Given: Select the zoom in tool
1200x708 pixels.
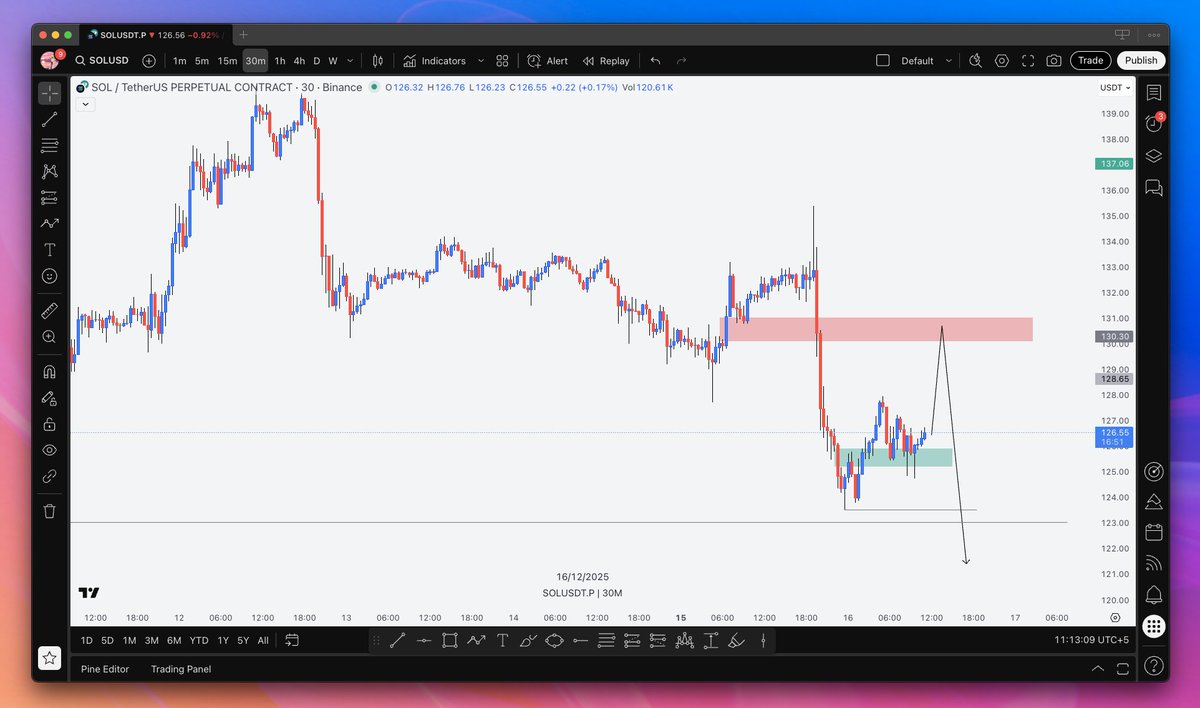Looking at the screenshot, I should [x=50, y=337].
